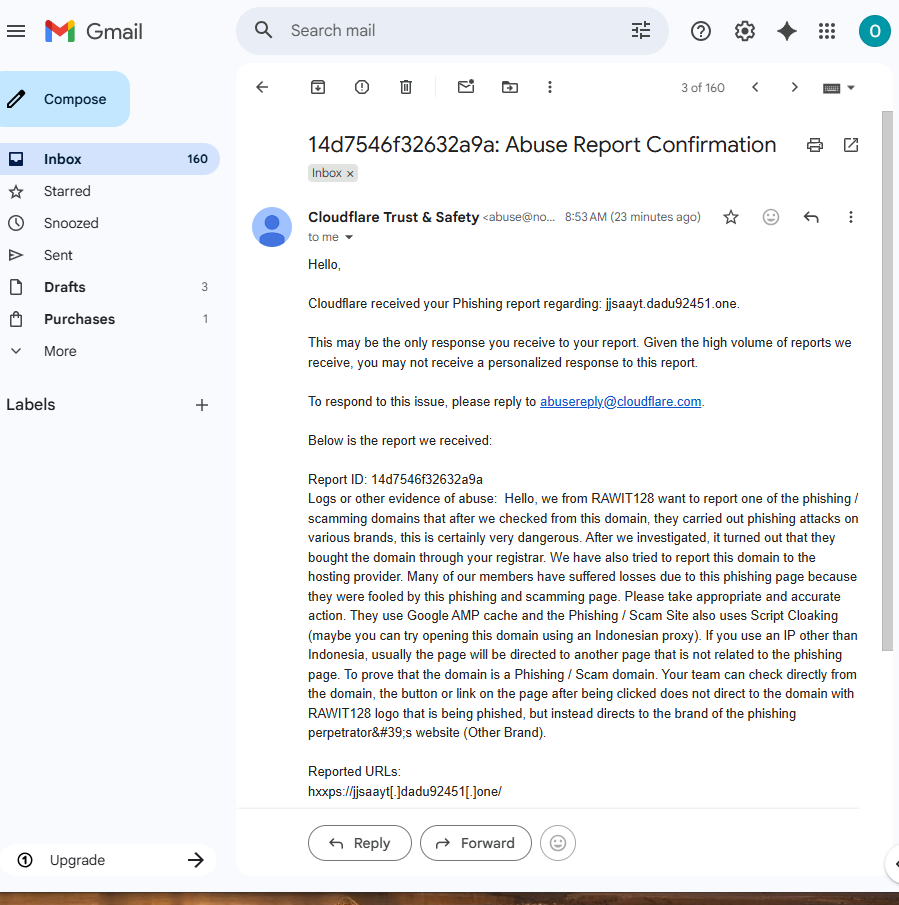Add emoji reaction in message header
899x905 pixels.
point(771,217)
